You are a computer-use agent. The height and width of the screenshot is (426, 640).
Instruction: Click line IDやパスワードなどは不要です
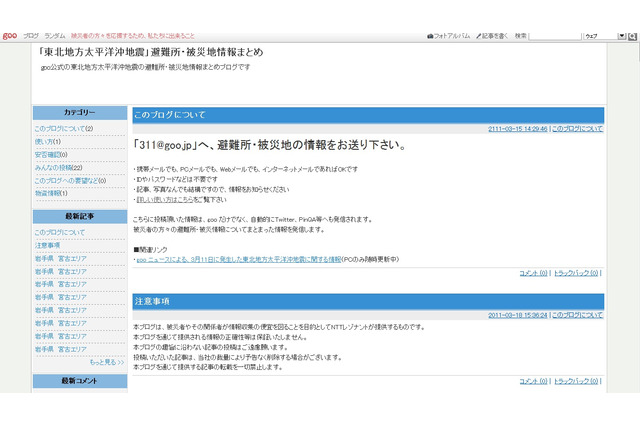click(x=176, y=179)
